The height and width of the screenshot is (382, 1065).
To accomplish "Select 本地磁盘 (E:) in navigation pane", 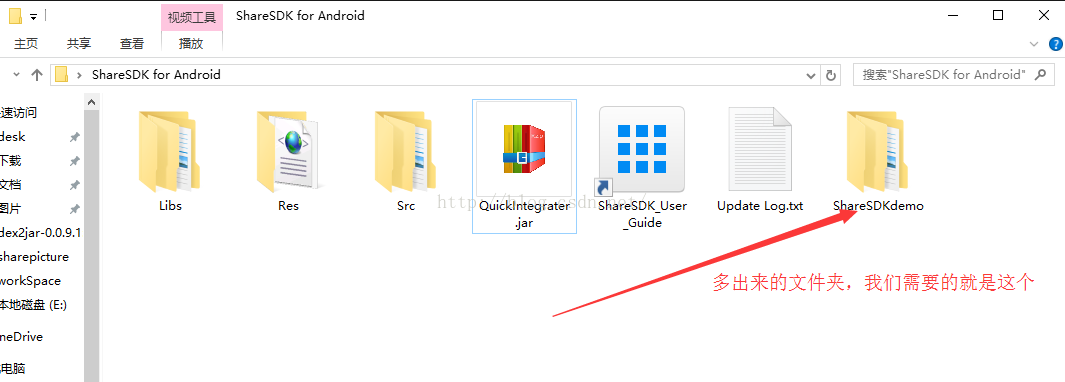I will click(33, 305).
